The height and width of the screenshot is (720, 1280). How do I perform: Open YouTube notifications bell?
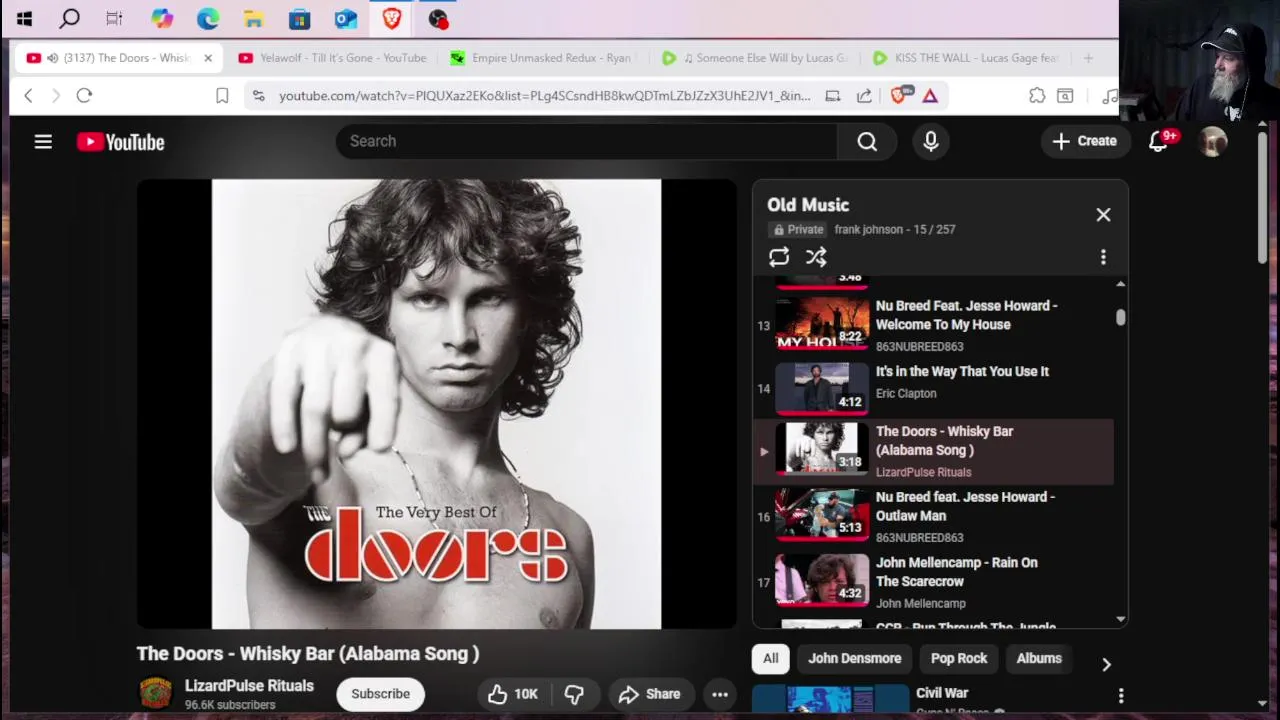pos(1158,142)
